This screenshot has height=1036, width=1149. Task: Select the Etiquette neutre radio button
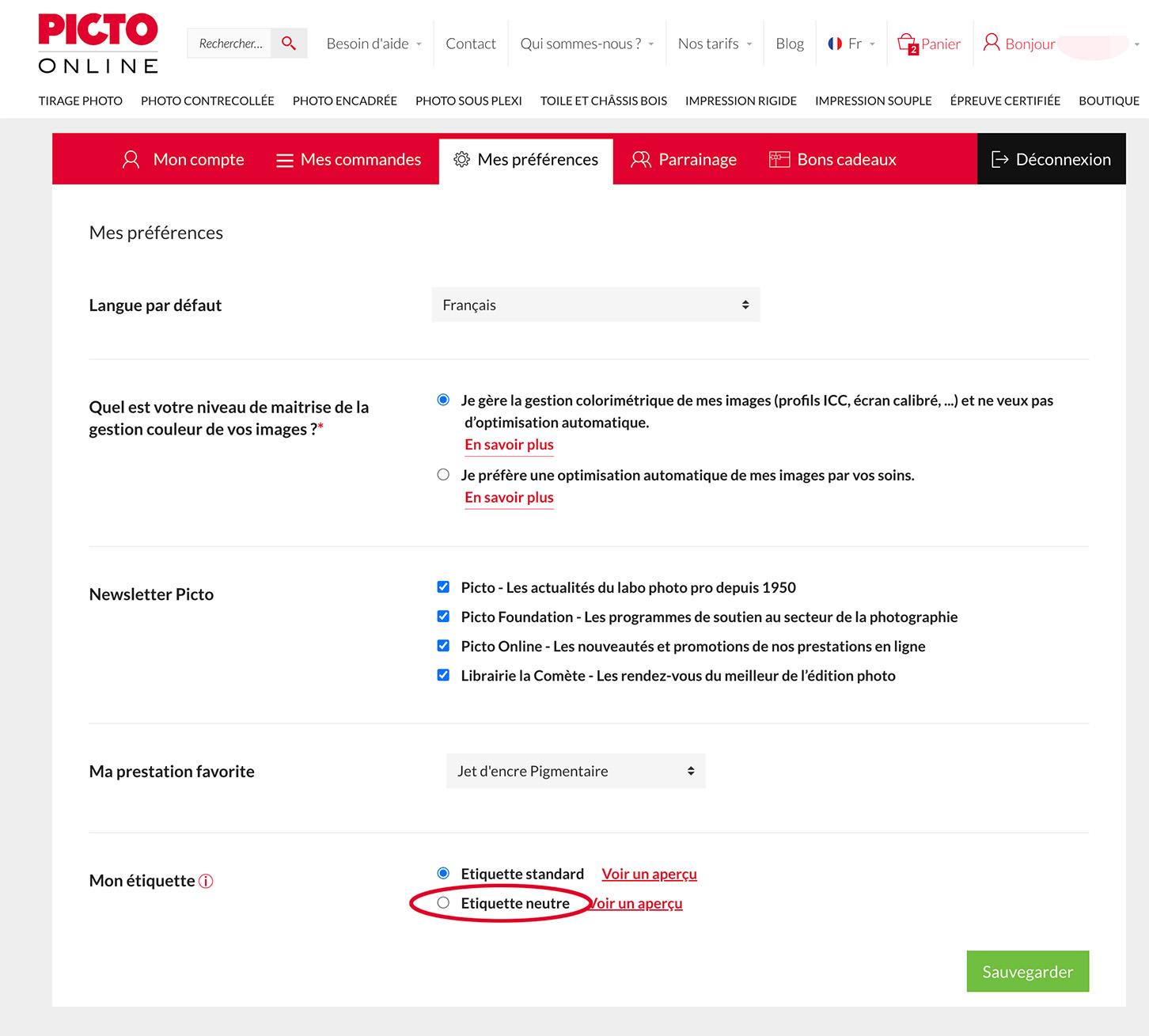pyautogui.click(x=443, y=903)
